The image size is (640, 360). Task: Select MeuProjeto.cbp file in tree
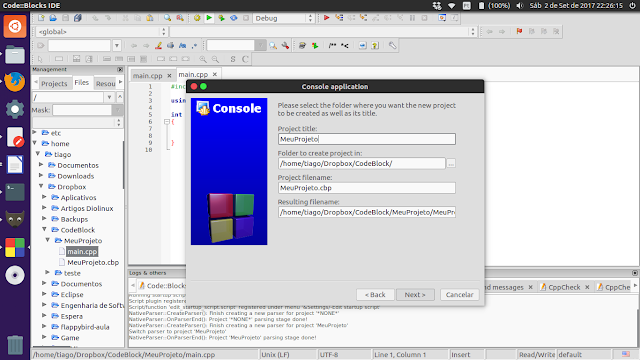point(93,262)
